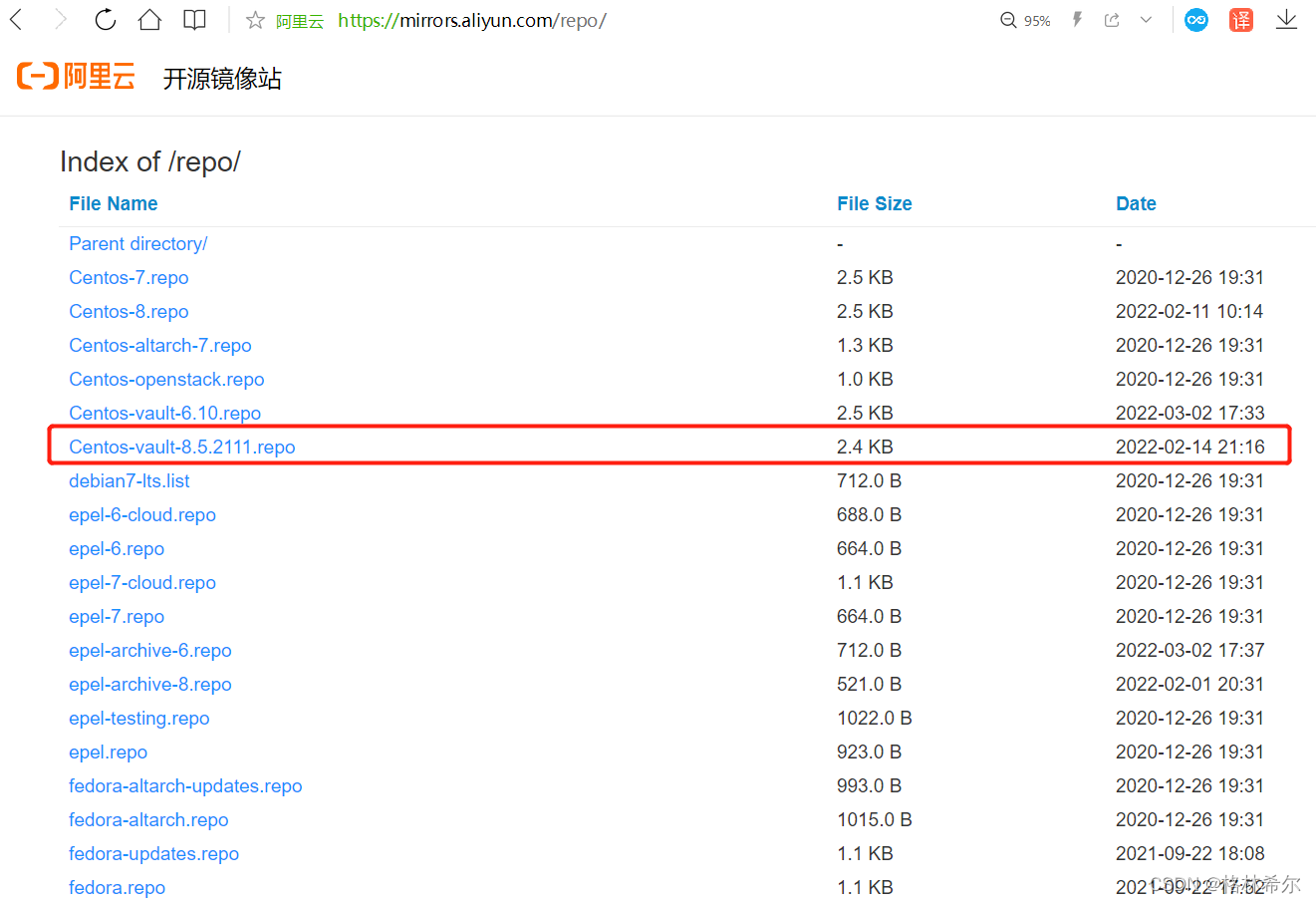The image size is (1316, 903).
Task: Open fedora.repo file link
Action: click(118, 887)
